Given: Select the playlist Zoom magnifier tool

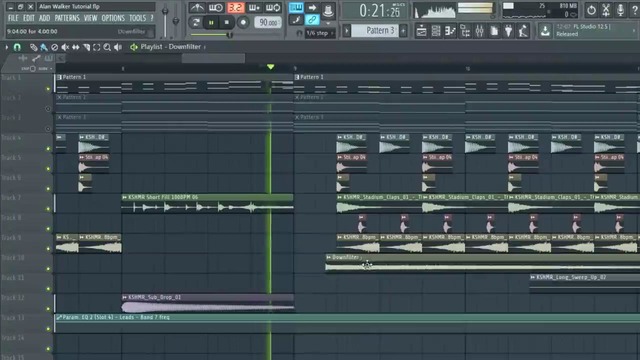Looking at the screenshot, I should point(107,47).
